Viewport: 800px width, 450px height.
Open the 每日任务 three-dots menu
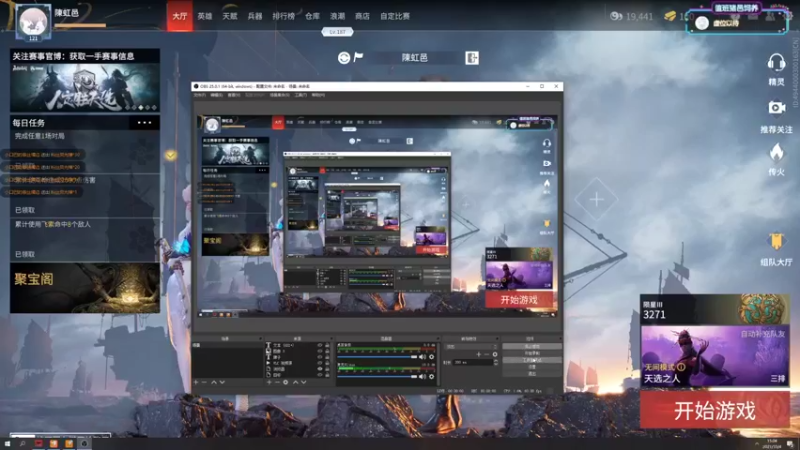click(144, 123)
